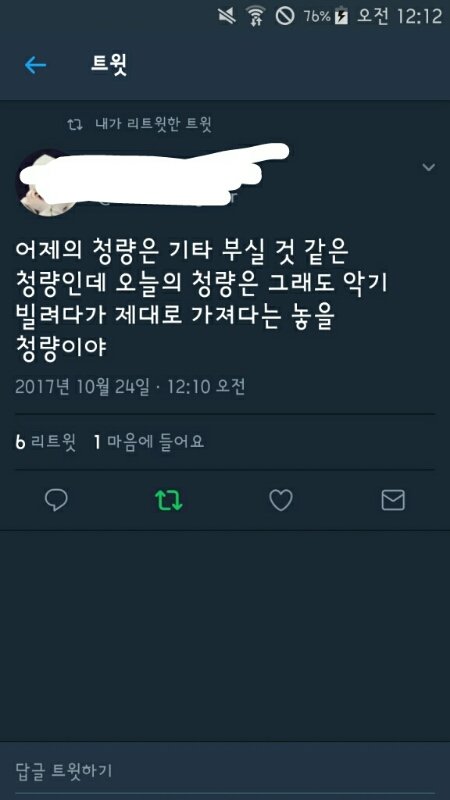The width and height of the screenshot is (450, 800).
Task: Tap the battery 76% indicator
Action: pos(326,16)
